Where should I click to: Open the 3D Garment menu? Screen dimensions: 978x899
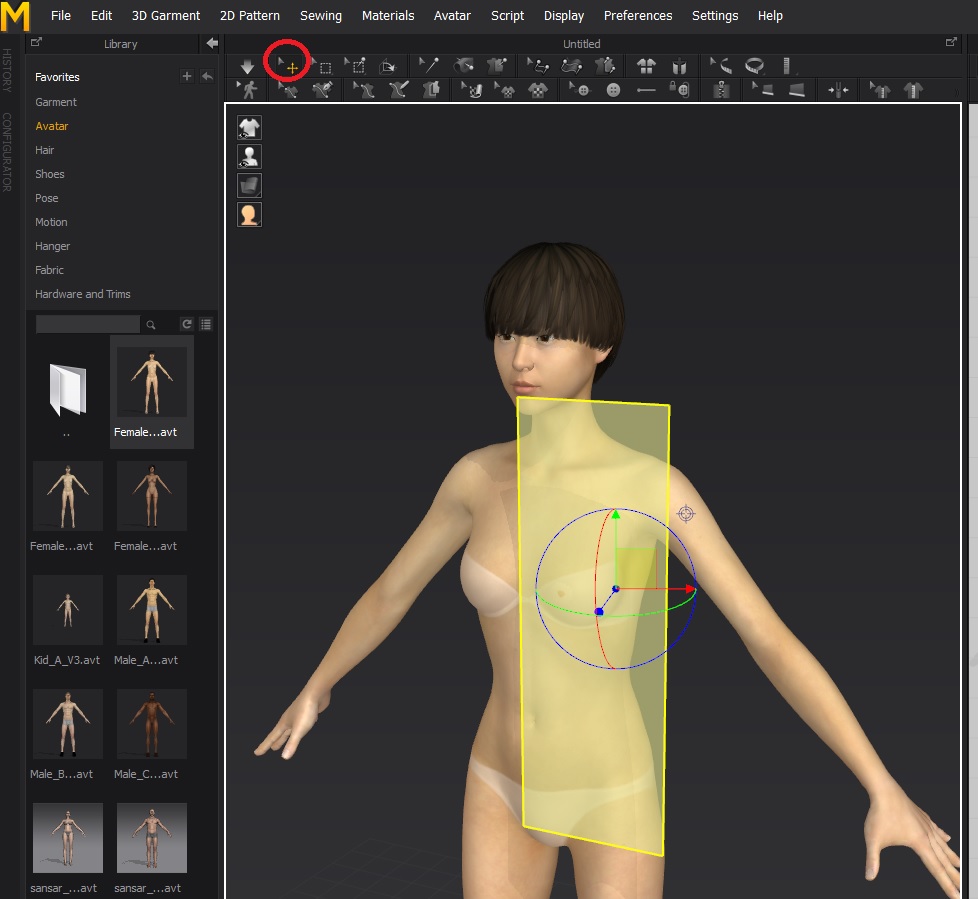pos(166,16)
